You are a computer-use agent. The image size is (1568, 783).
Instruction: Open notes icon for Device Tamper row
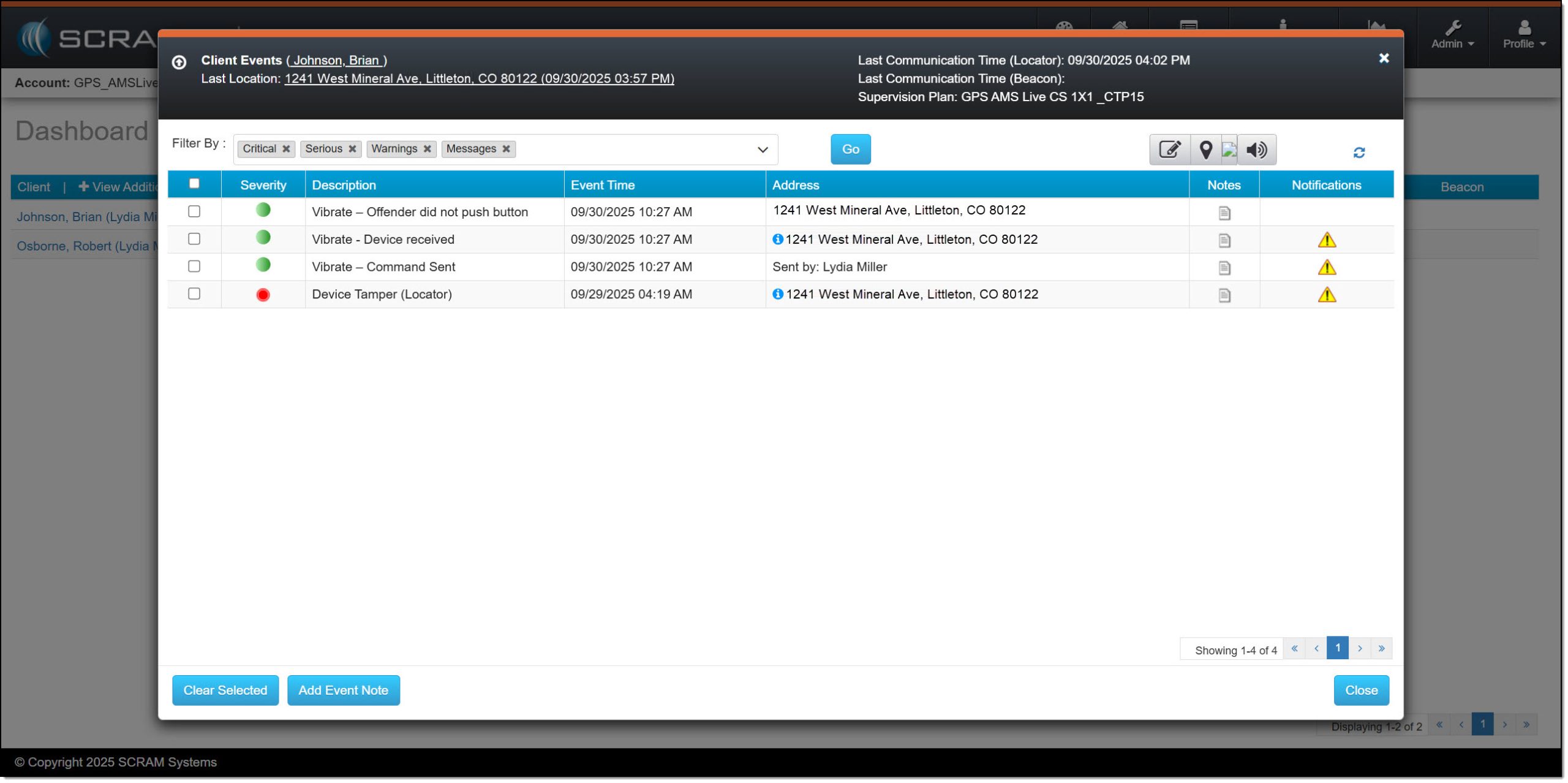point(1224,295)
